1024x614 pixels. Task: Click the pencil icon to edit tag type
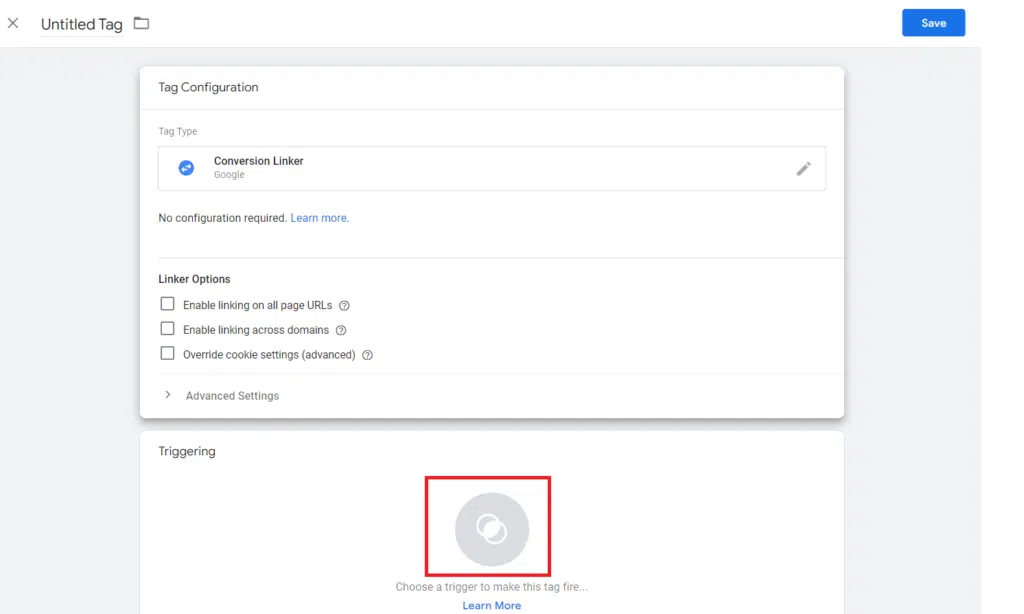tap(803, 169)
